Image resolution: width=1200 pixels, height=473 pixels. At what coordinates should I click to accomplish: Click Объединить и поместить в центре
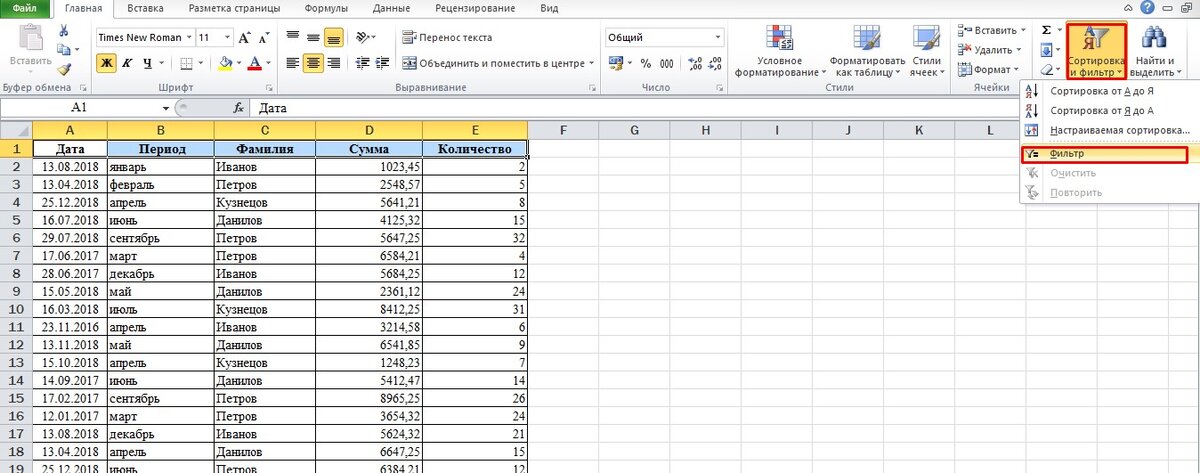[x=493, y=63]
